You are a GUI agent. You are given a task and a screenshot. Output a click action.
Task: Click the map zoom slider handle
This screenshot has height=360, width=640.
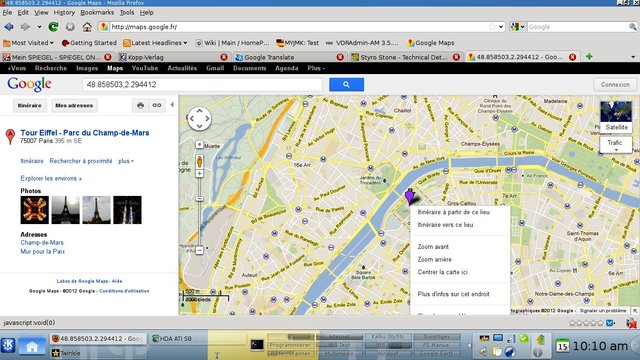pyautogui.click(x=199, y=199)
